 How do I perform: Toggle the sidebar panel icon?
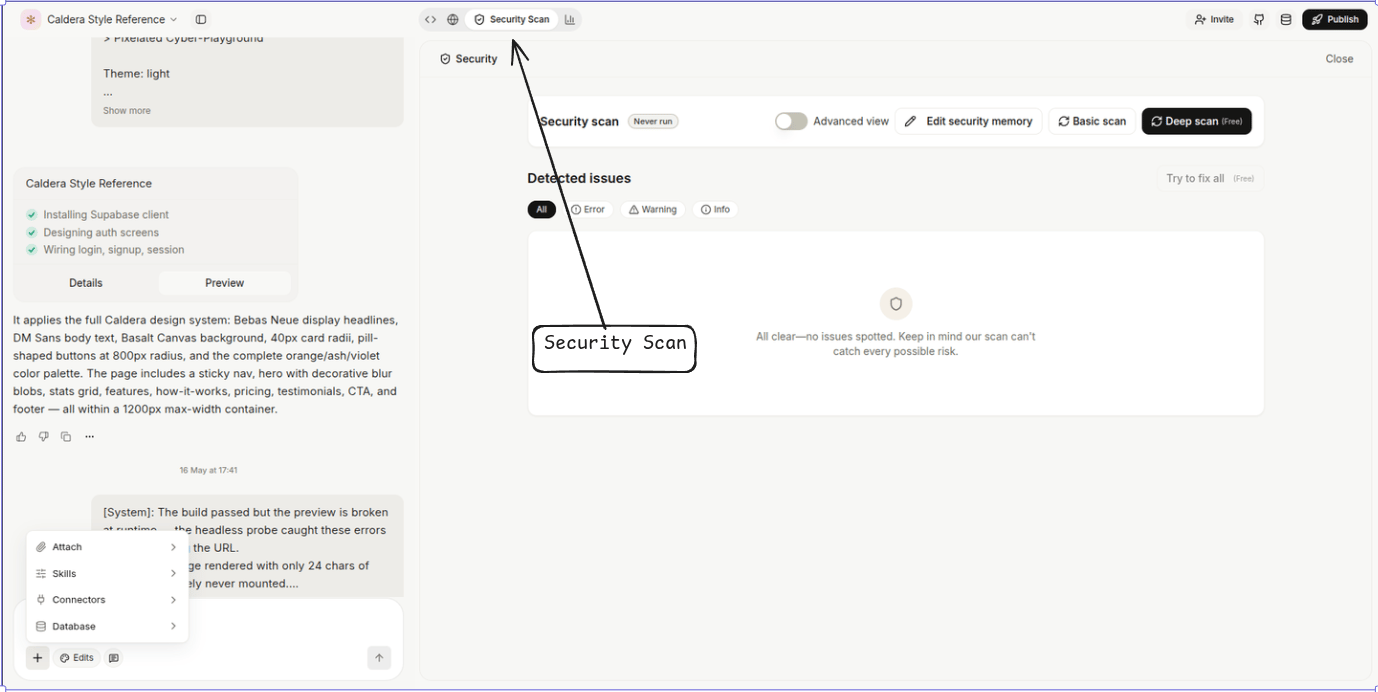tap(201, 19)
